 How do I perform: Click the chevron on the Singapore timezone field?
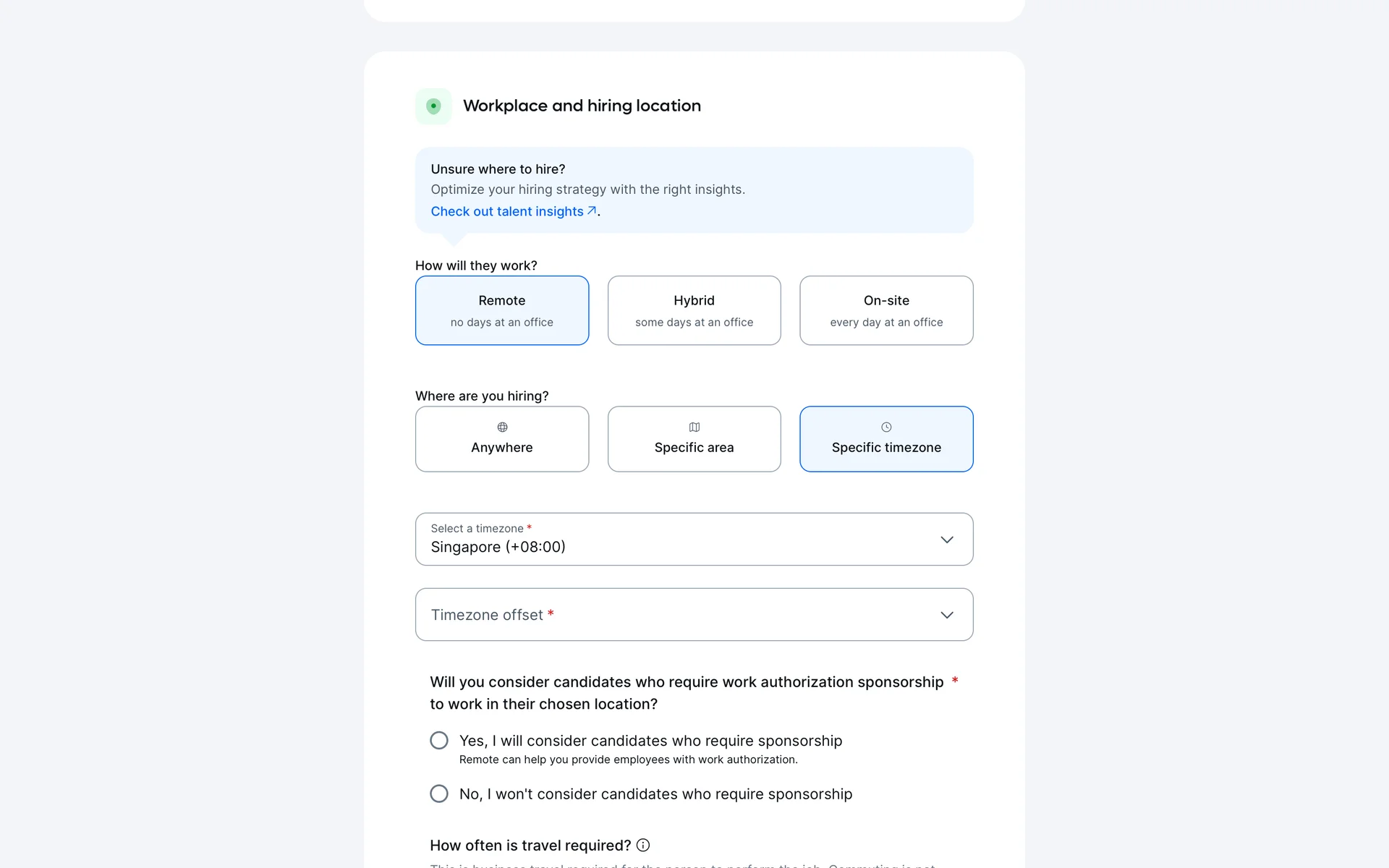[x=946, y=540]
